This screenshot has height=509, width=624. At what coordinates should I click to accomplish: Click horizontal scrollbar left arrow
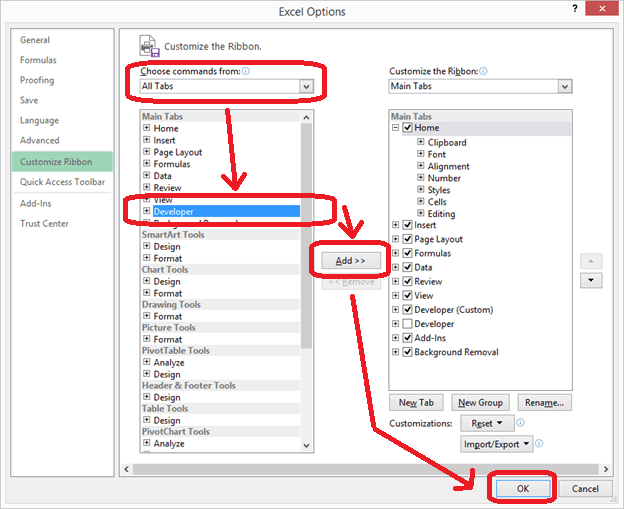(x=127, y=469)
